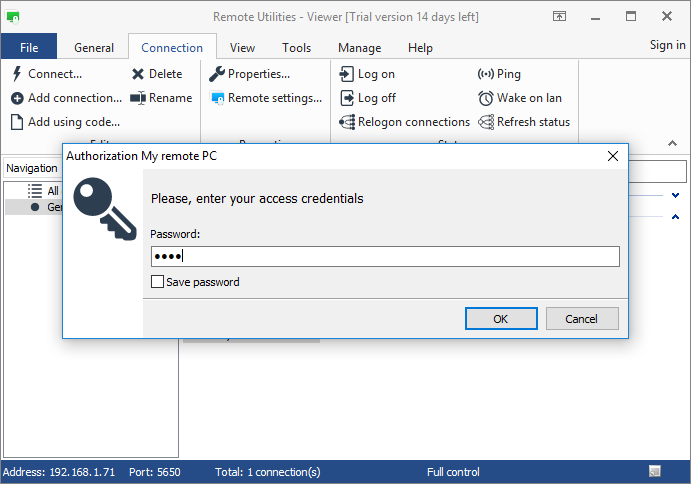Open the File menu
The height and width of the screenshot is (484, 691).
point(29,48)
